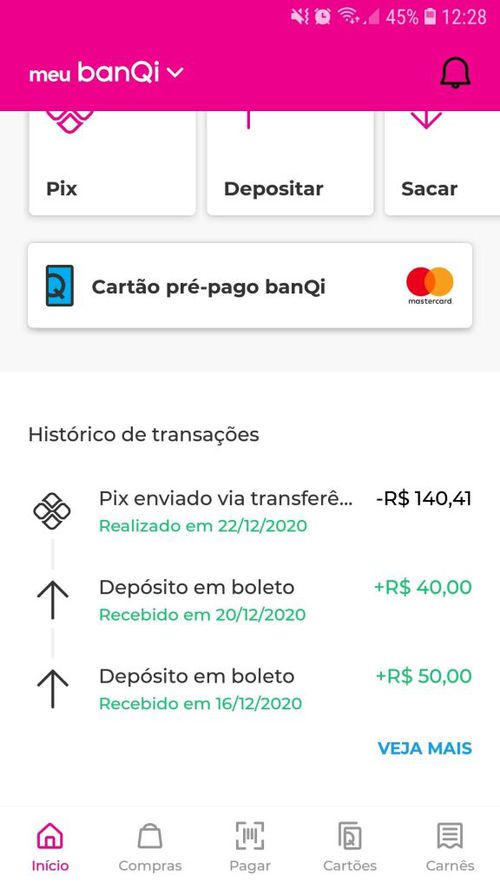The height and width of the screenshot is (889, 500).
Task: Expand the meu banQi account dropdown
Action: pyautogui.click(x=107, y=73)
